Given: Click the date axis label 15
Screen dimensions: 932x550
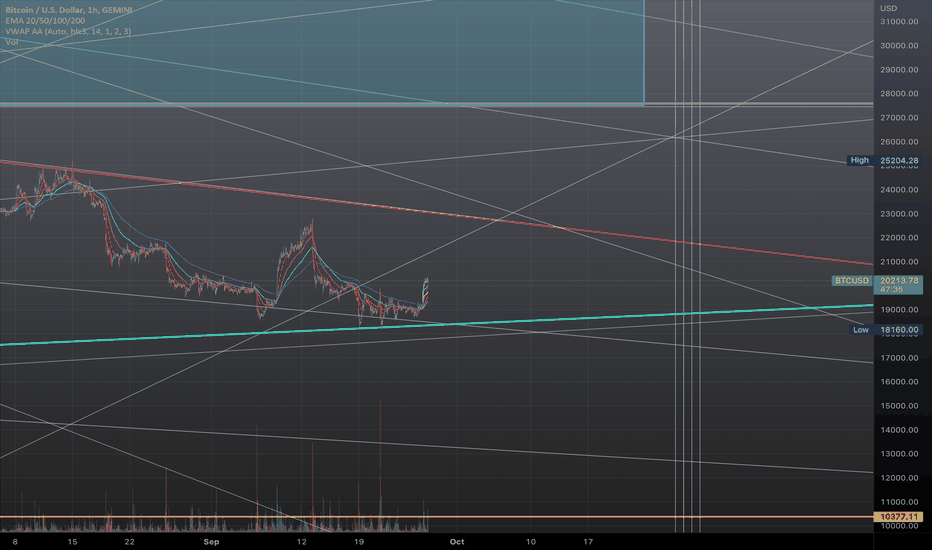Looking at the screenshot, I should pos(73,542).
